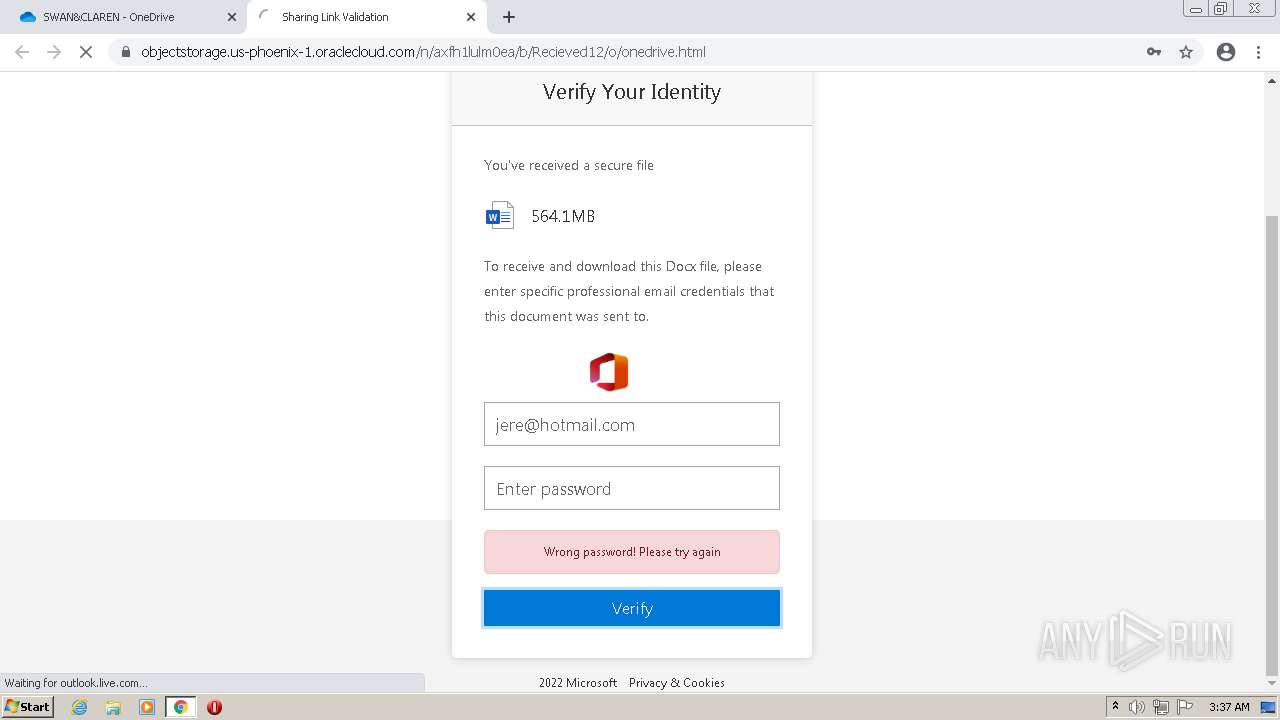Click the Office logo icon
Screen dimensions: 1280x720
pyautogui.click(x=609, y=372)
